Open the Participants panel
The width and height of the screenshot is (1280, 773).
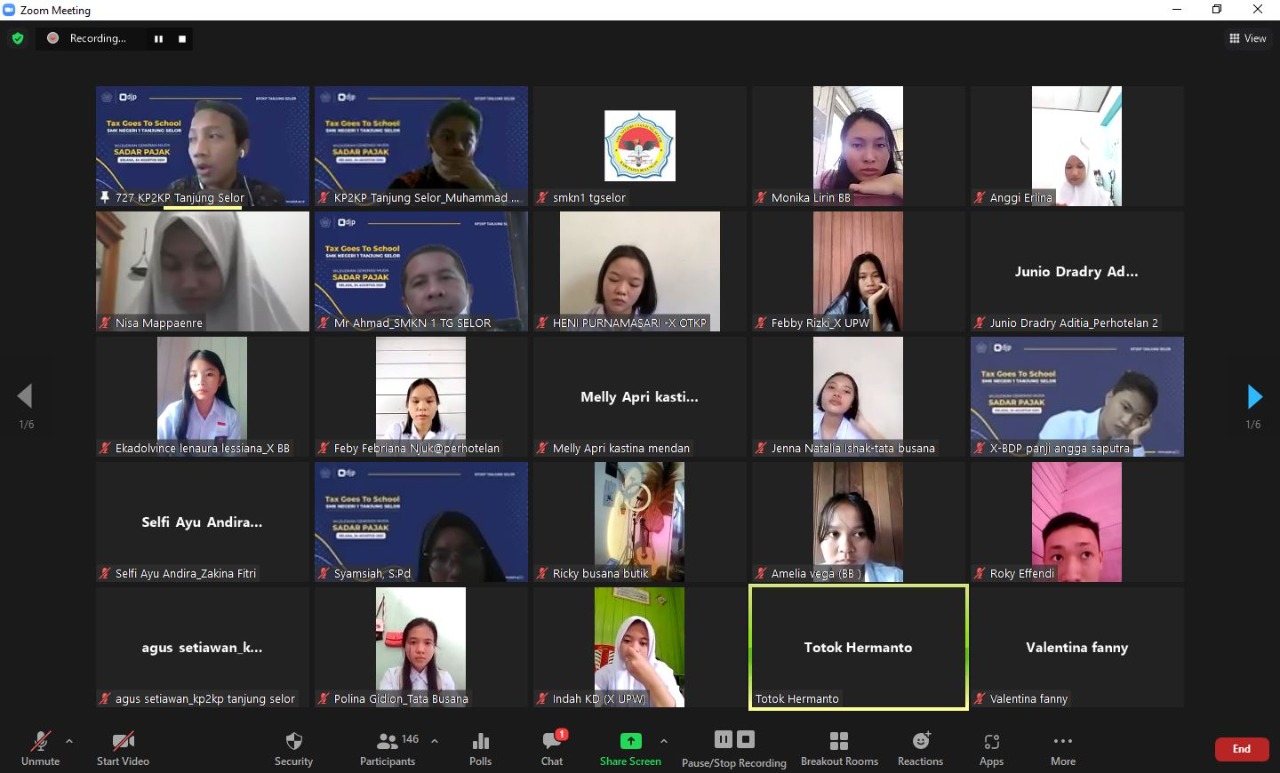click(388, 748)
